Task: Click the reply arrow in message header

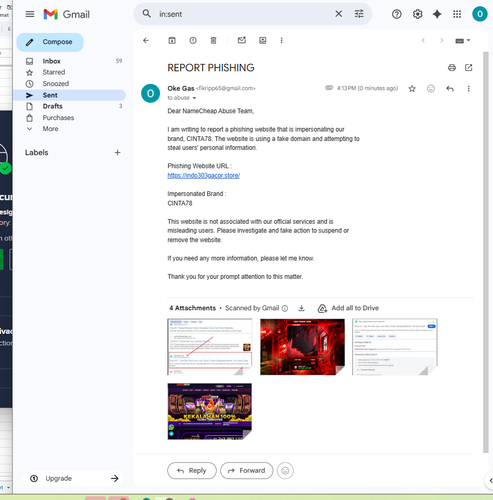Action: pos(450,88)
